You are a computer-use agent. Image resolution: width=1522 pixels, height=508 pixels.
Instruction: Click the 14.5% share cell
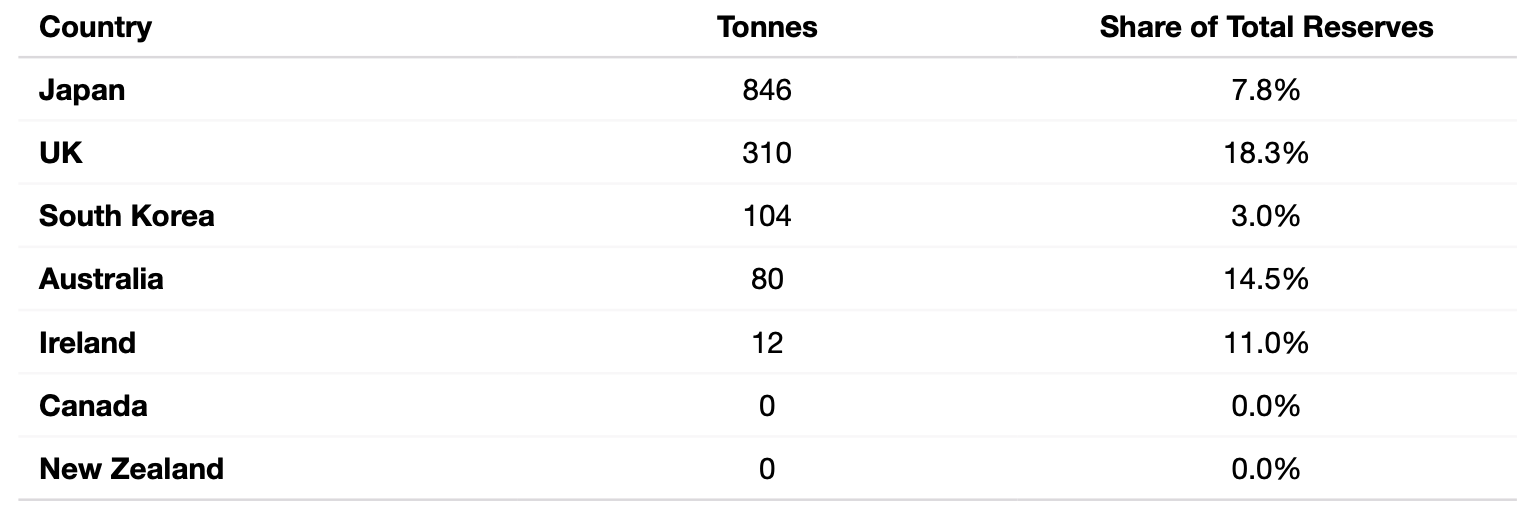click(x=1266, y=279)
